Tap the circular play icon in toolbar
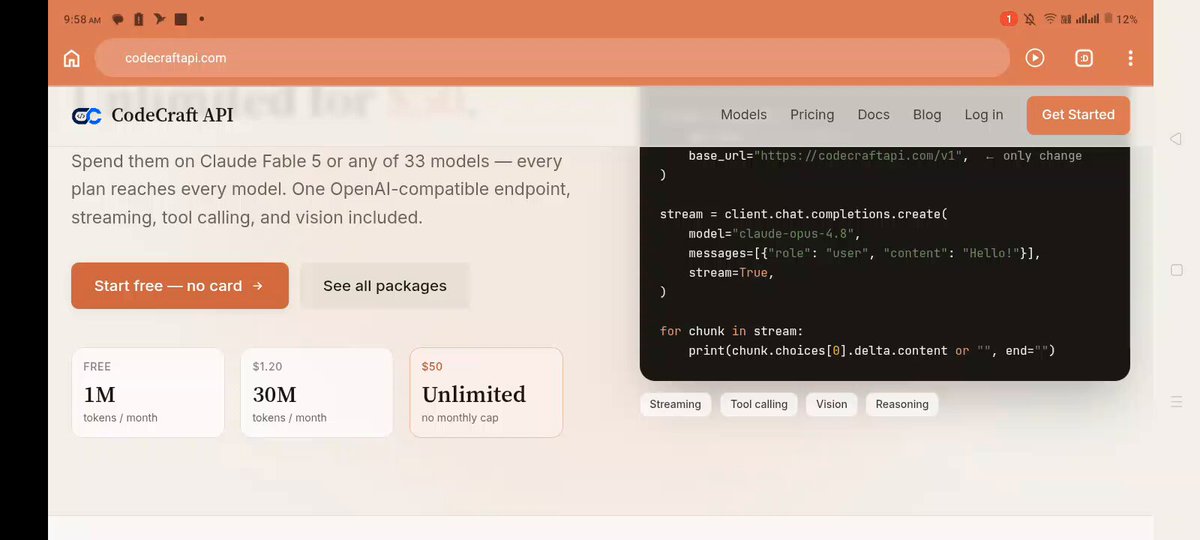Screen dimensions: 1200x540 click(x=1035, y=58)
